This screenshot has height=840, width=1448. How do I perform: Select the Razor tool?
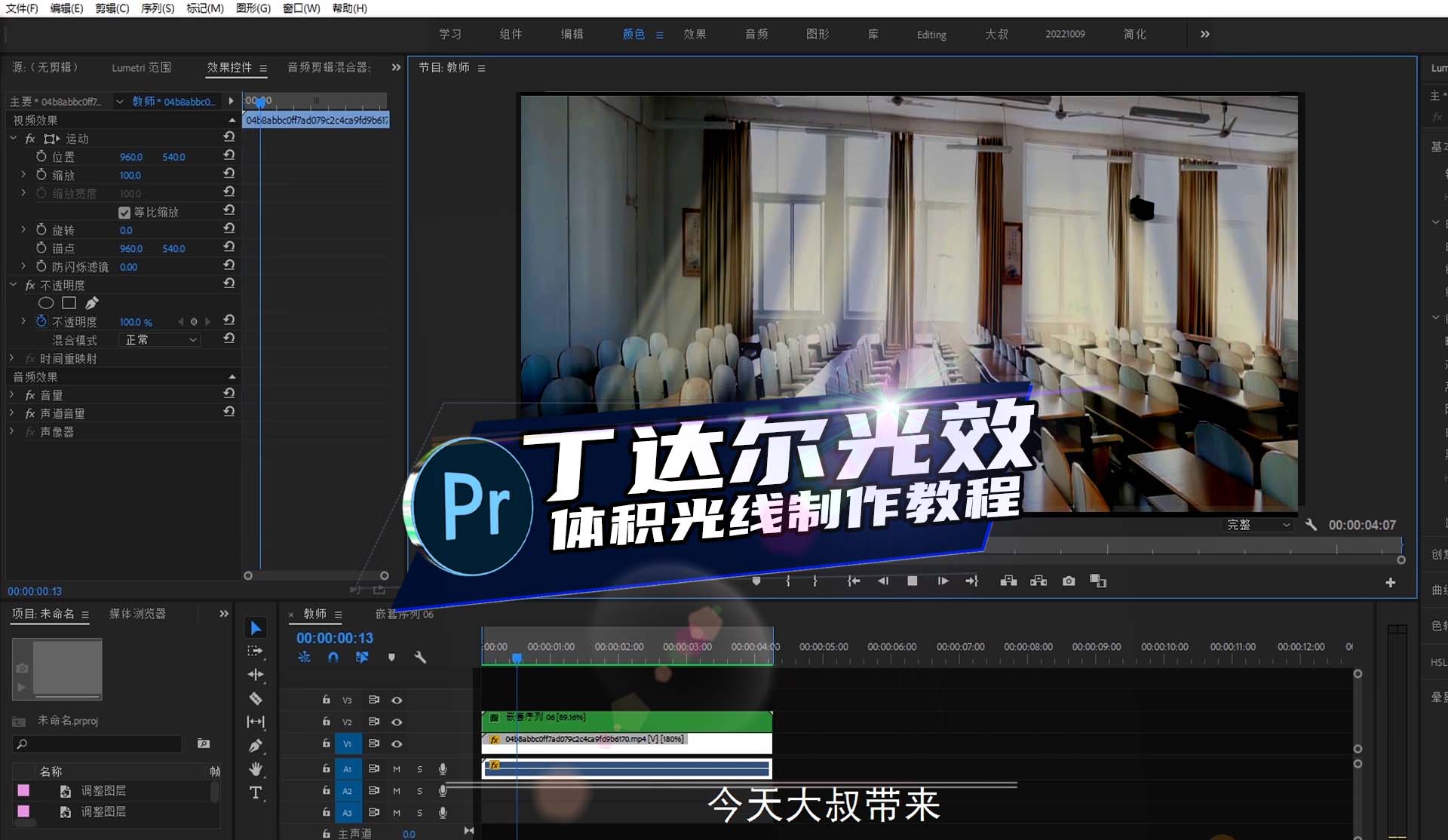click(x=256, y=699)
